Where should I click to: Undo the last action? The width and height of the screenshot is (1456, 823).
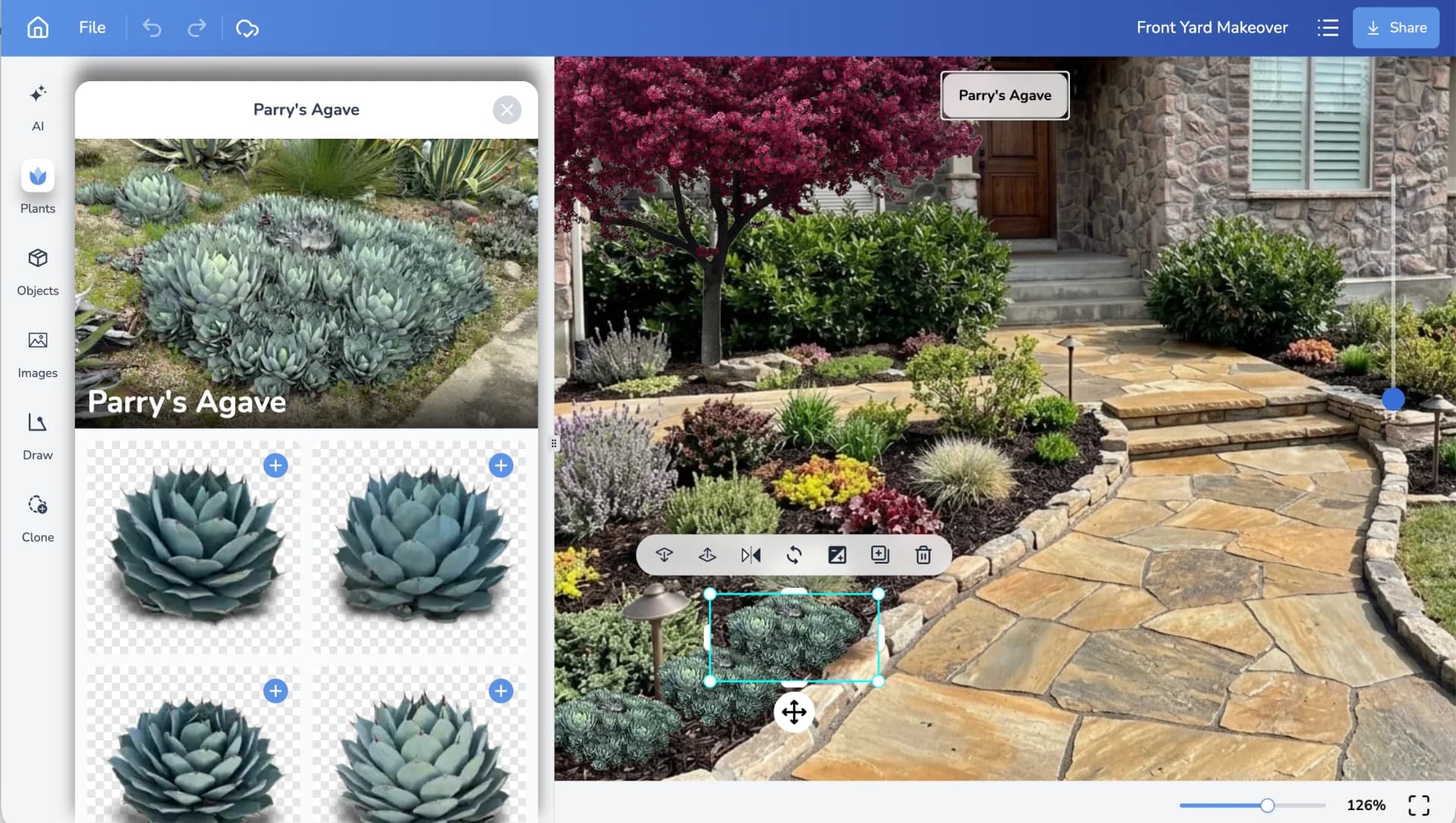click(x=152, y=28)
